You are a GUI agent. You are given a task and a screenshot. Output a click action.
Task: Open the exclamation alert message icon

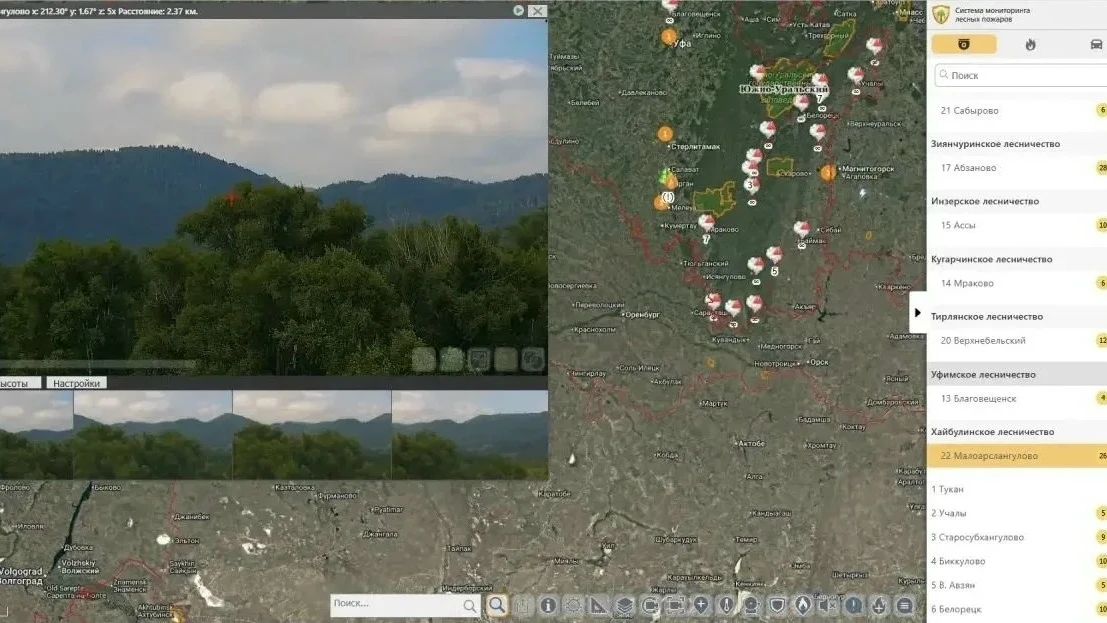853,605
